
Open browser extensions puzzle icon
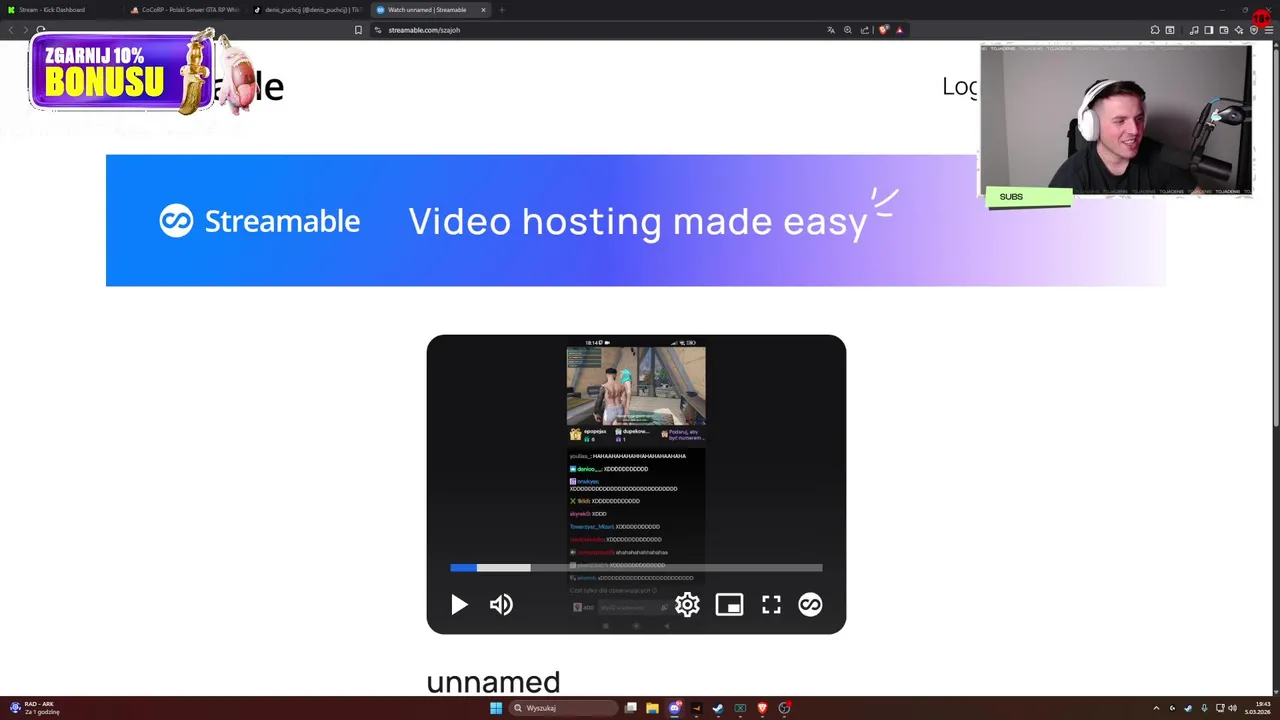click(x=1155, y=30)
